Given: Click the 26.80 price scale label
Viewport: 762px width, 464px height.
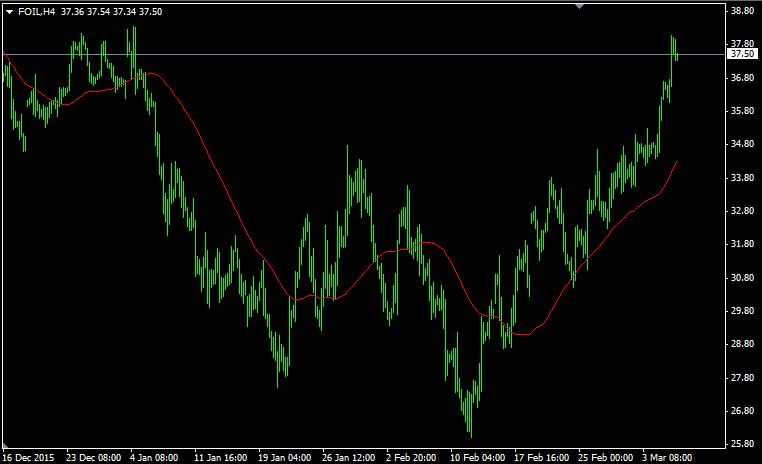Looking at the screenshot, I should (742, 411).
